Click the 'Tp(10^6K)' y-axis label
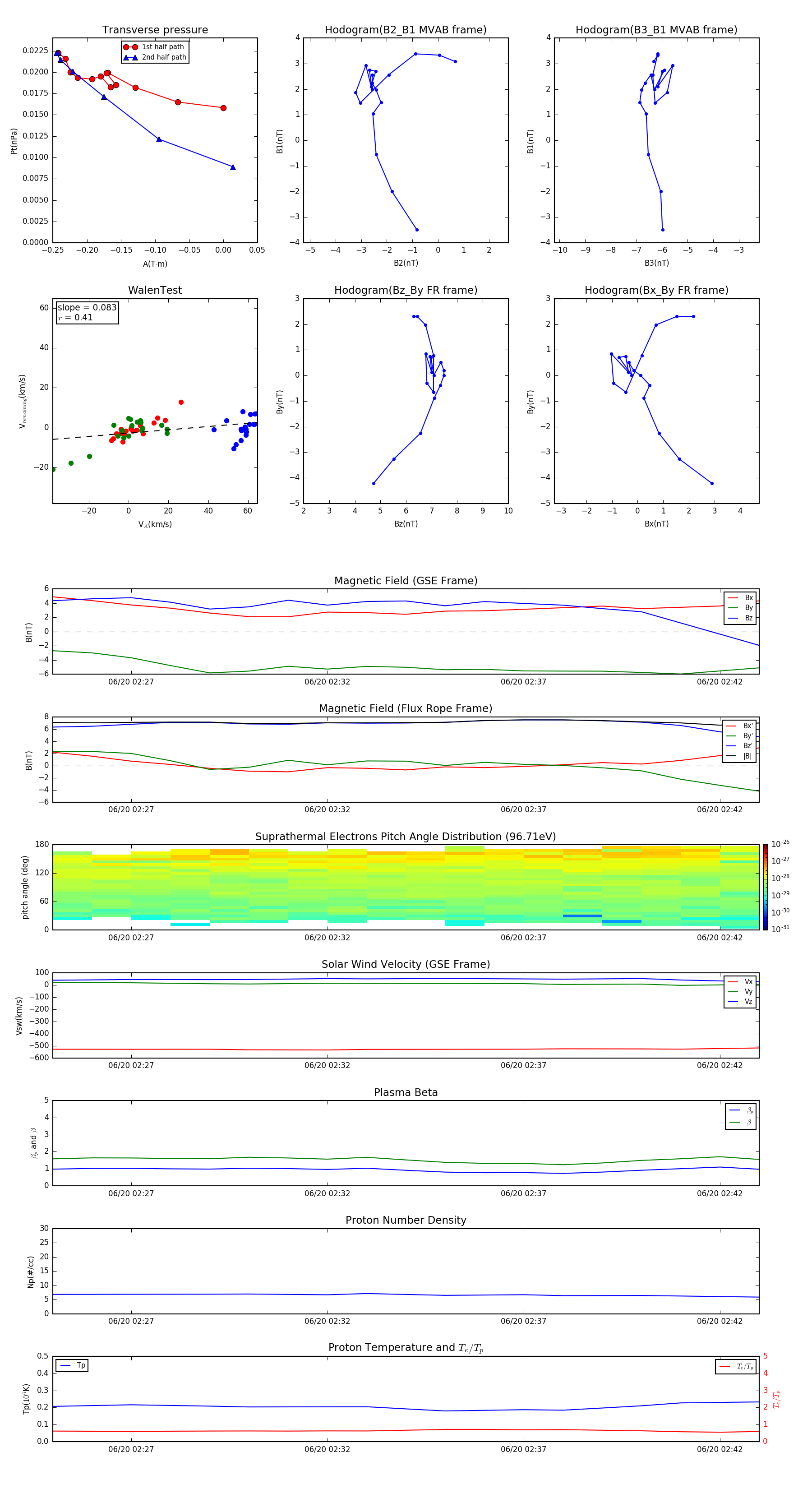This screenshot has width=812, height=1489. coord(26,1399)
